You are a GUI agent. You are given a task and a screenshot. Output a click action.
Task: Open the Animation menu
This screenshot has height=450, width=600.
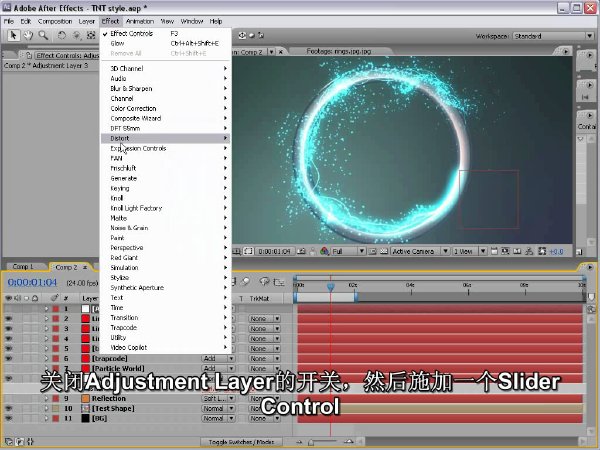point(140,21)
